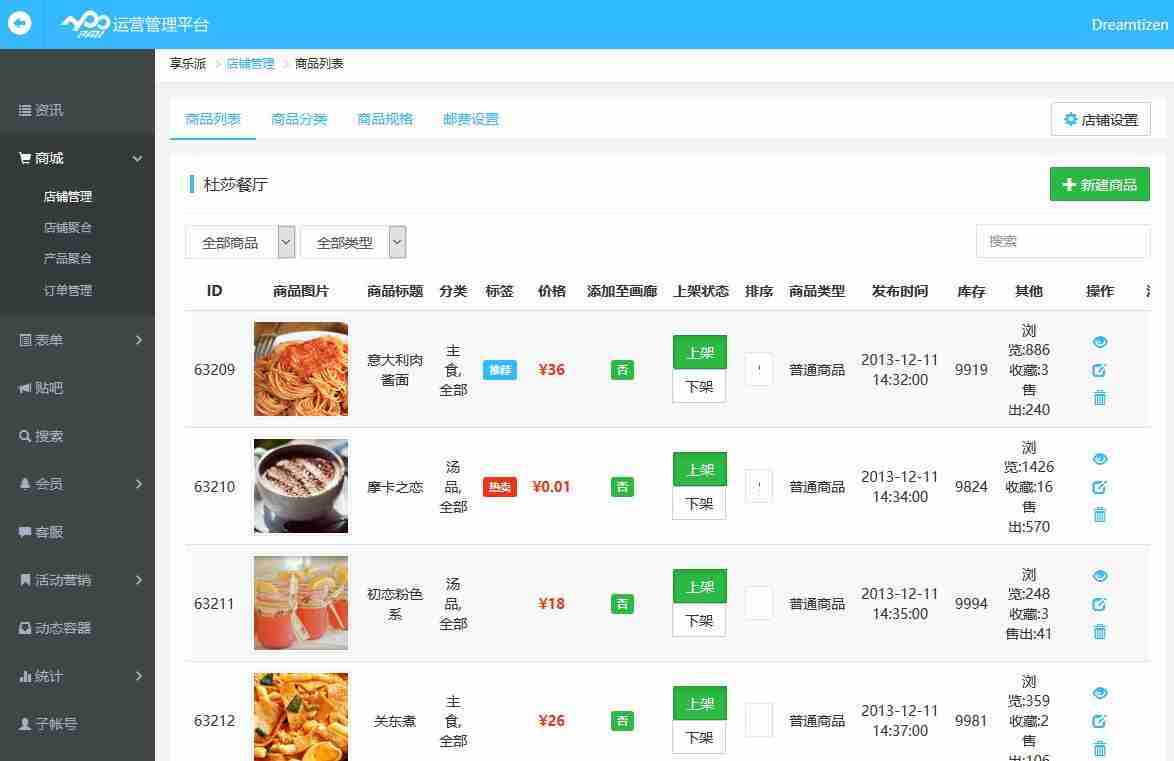
Task: Open the 全部类型 dropdown
Action: pyautogui.click(x=355, y=241)
